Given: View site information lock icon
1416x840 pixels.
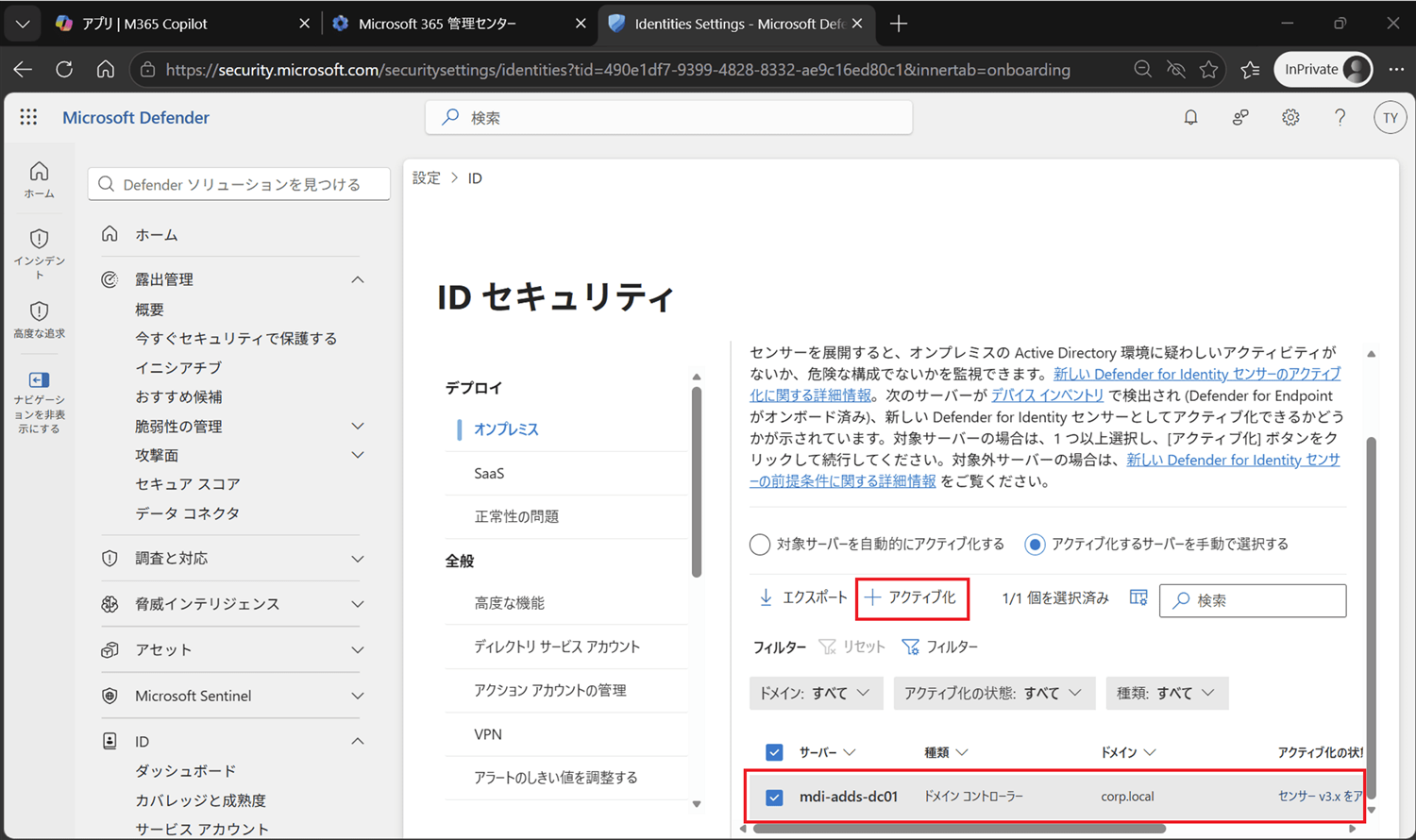Looking at the screenshot, I should 147,69.
